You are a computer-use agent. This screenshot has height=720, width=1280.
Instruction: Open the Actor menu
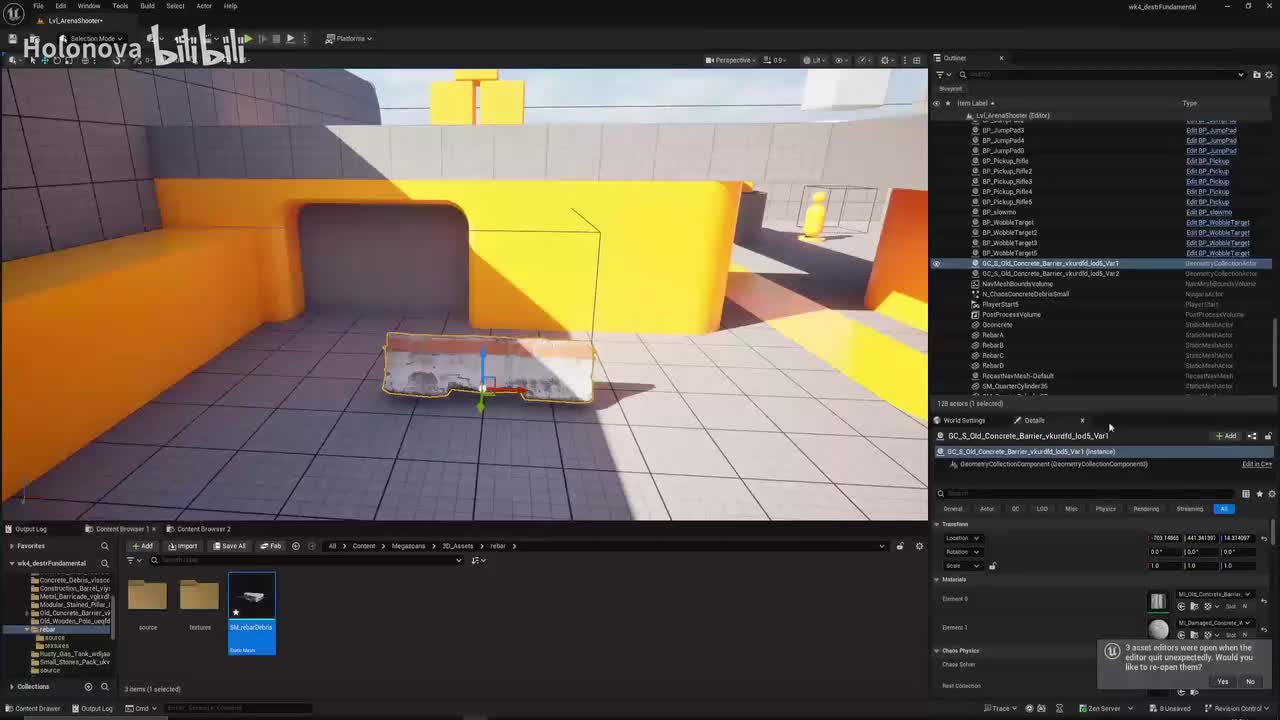[x=204, y=6]
